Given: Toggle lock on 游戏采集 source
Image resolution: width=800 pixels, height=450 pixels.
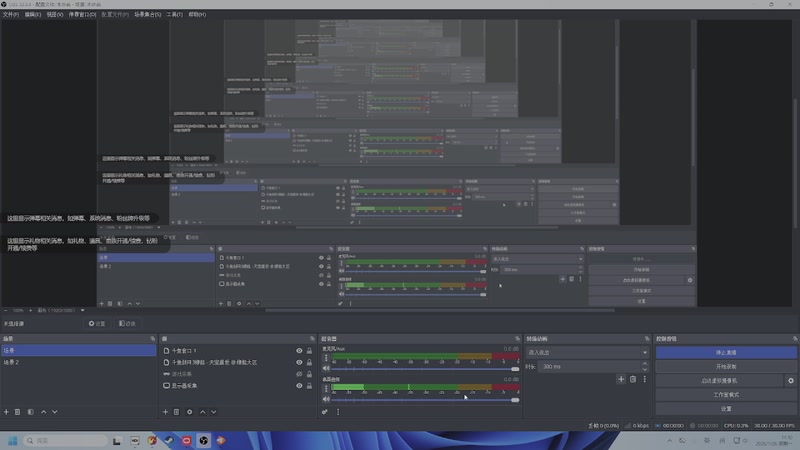Looking at the screenshot, I should tap(309, 374).
